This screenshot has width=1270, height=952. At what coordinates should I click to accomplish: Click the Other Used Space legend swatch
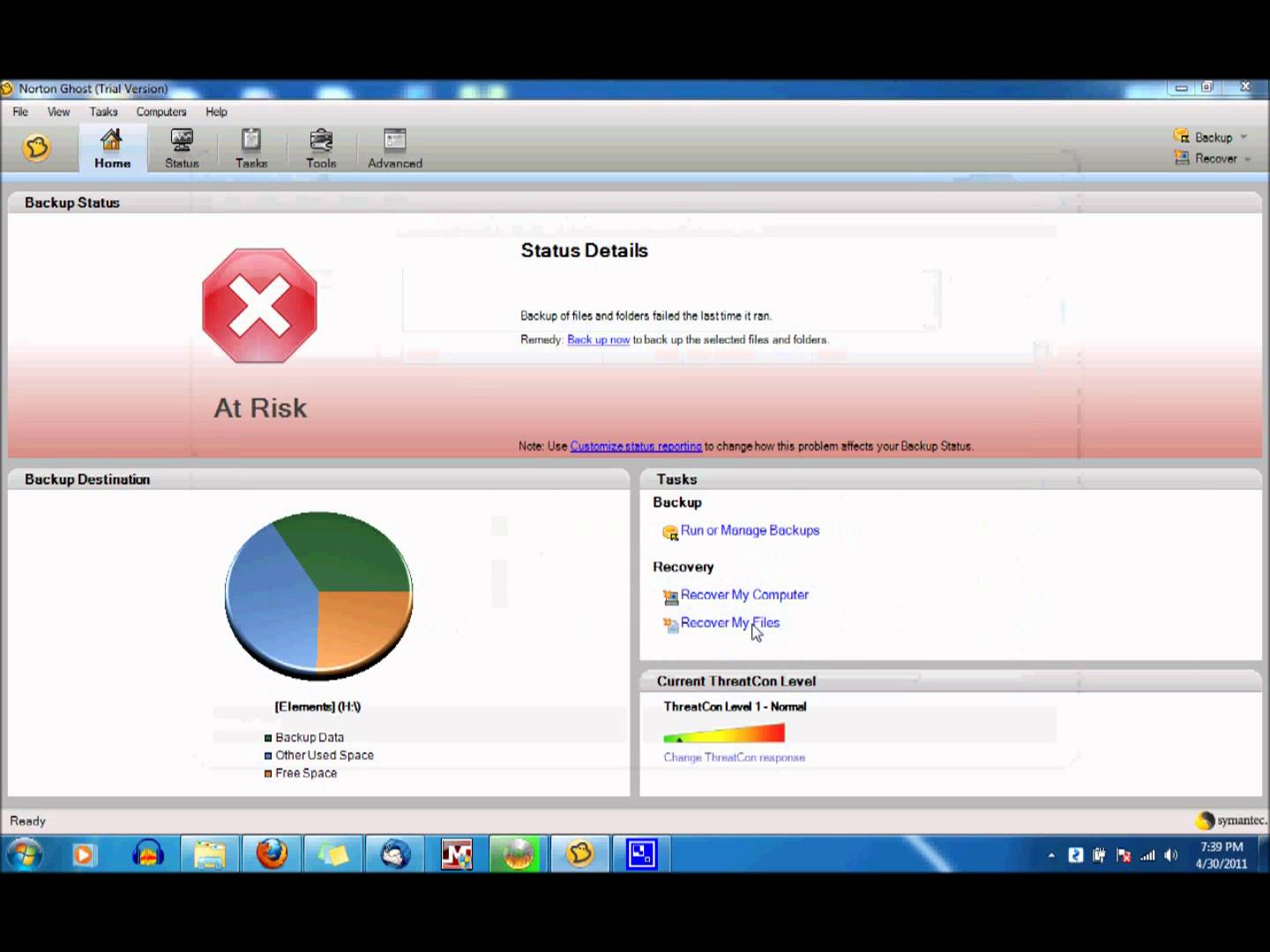(268, 755)
